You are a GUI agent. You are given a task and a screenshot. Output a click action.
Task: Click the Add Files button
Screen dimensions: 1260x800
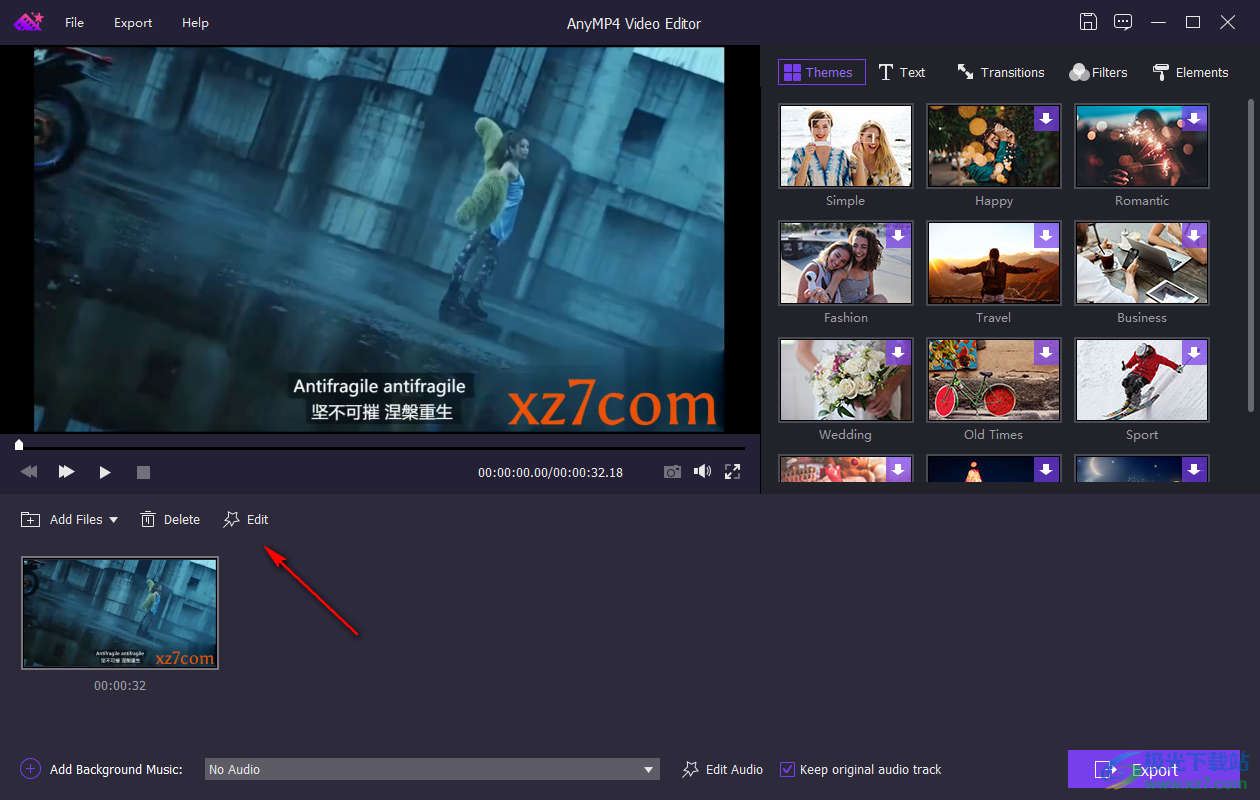click(69, 519)
